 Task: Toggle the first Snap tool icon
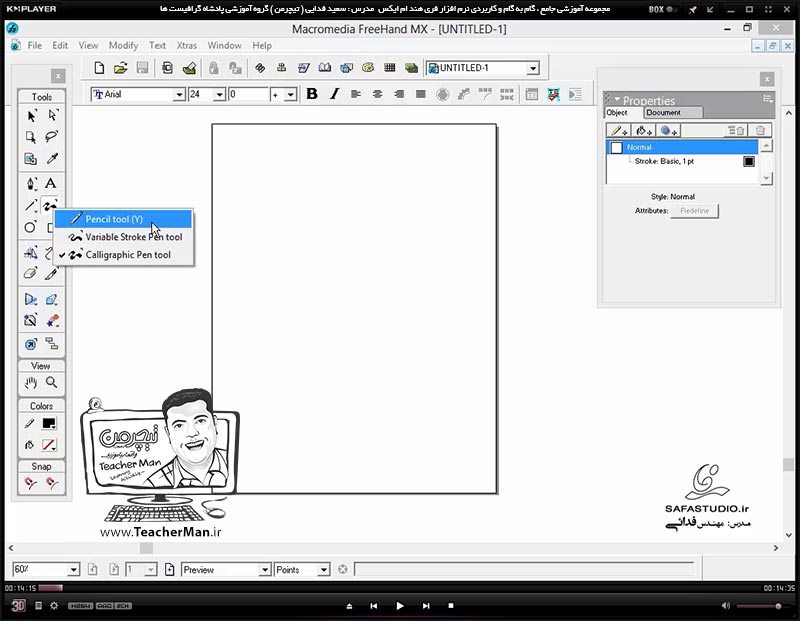[x=31, y=483]
